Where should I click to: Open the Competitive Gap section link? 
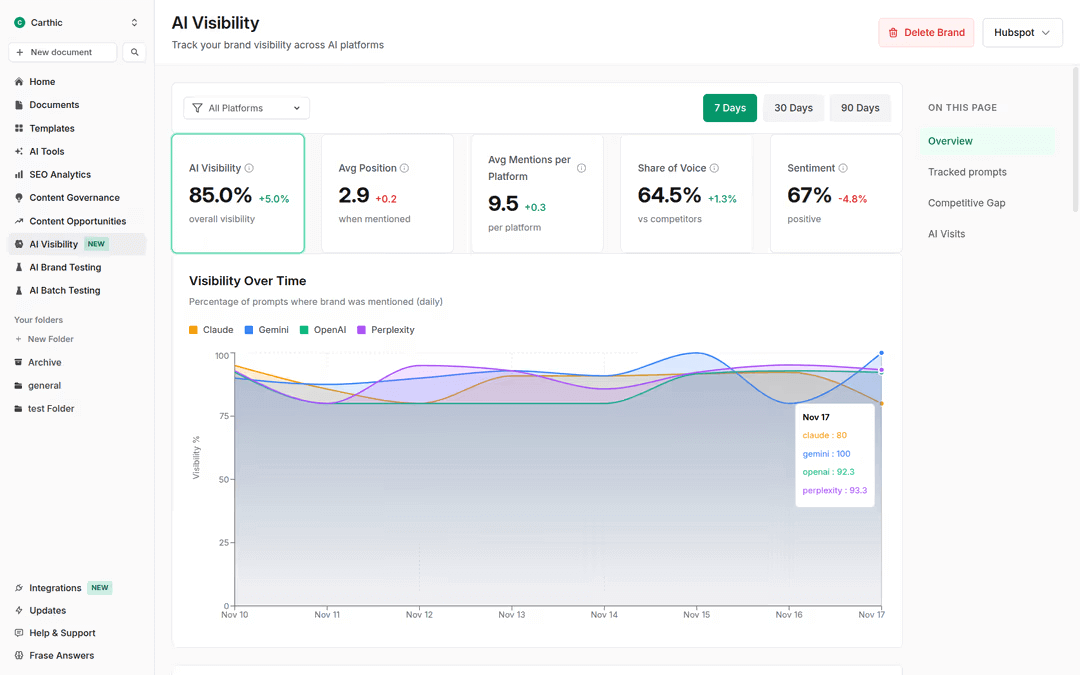[965, 203]
